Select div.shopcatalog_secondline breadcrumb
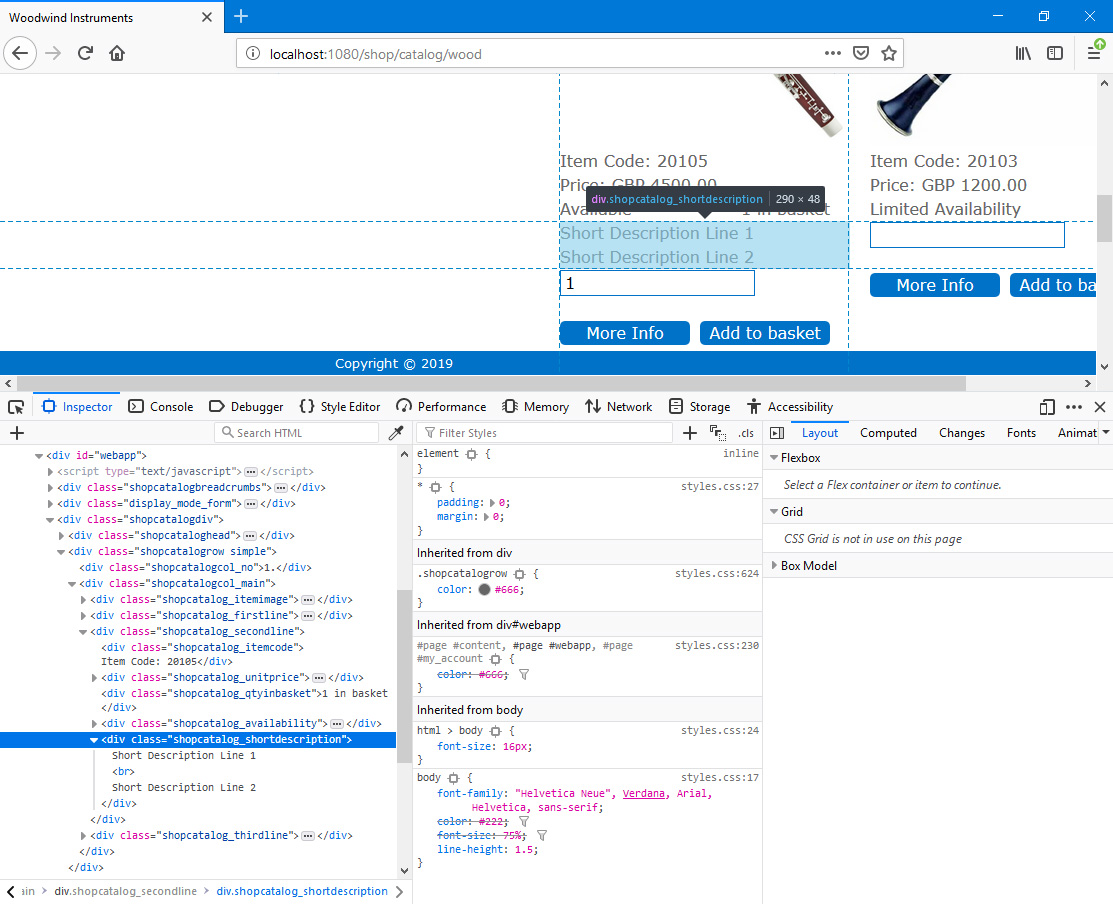1113x904 pixels. pos(126,891)
